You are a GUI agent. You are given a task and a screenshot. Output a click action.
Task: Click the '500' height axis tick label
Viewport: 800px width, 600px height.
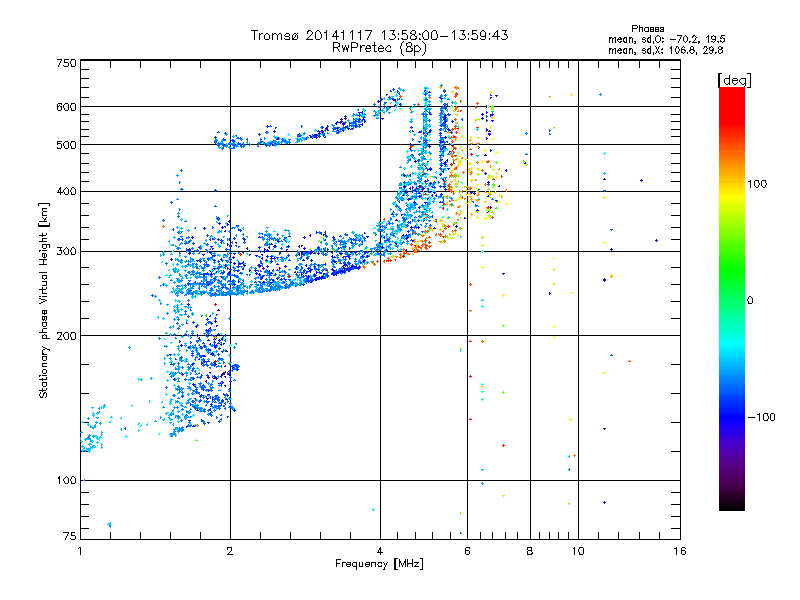tap(67, 145)
